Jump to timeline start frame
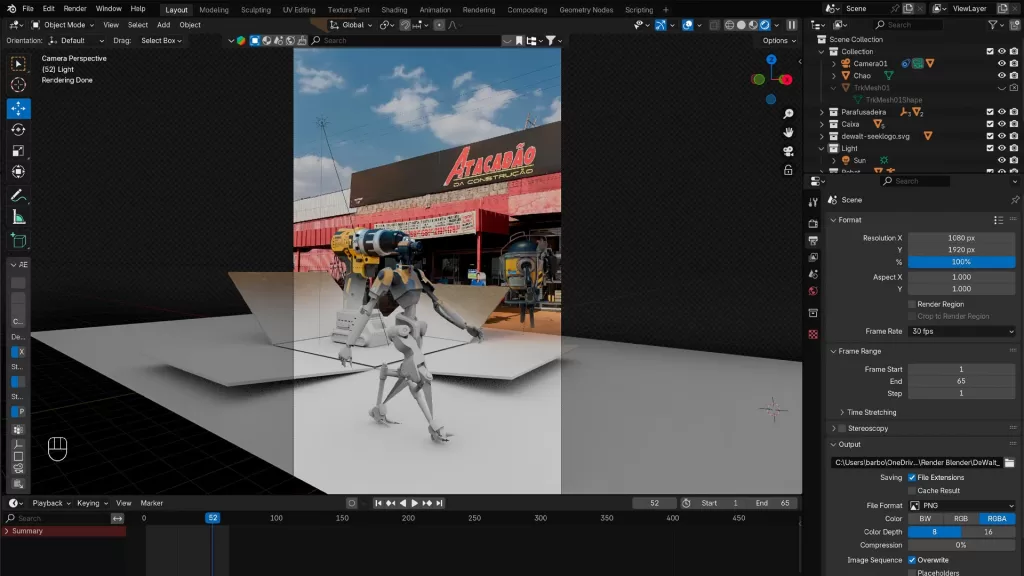This screenshot has width=1024, height=576. pyautogui.click(x=378, y=503)
